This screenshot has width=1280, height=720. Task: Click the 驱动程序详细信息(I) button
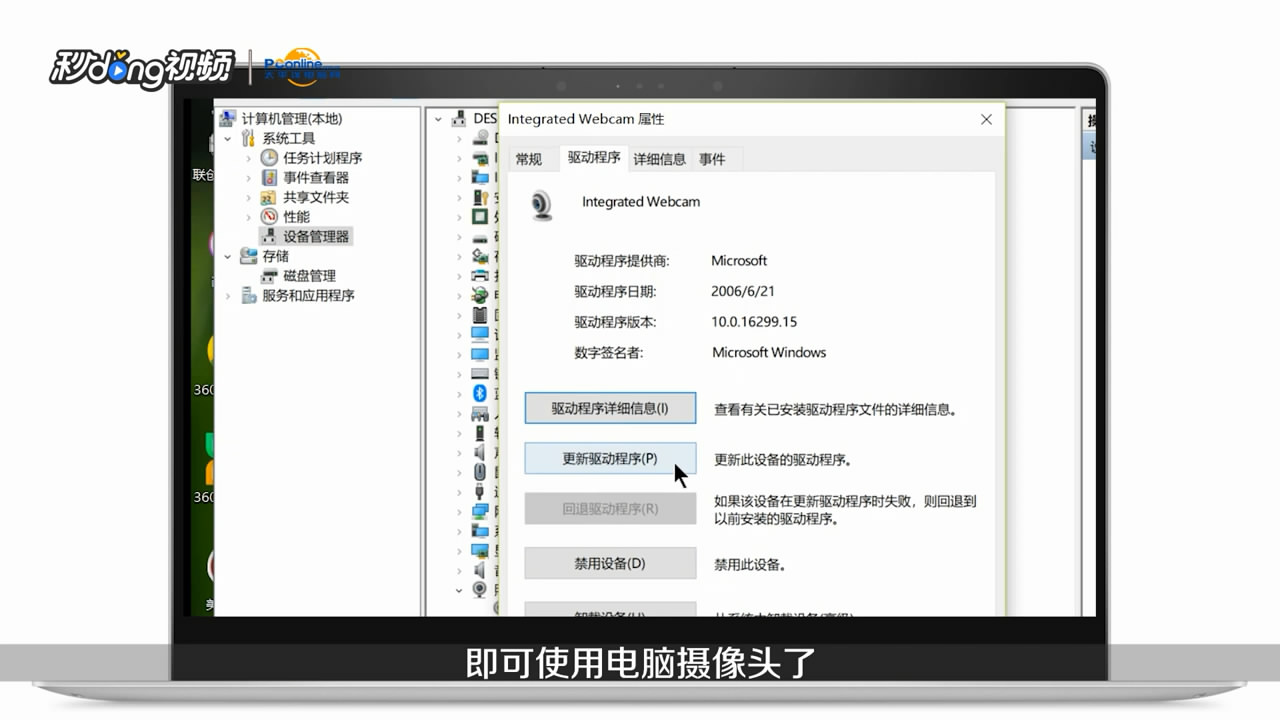(x=610, y=408)
